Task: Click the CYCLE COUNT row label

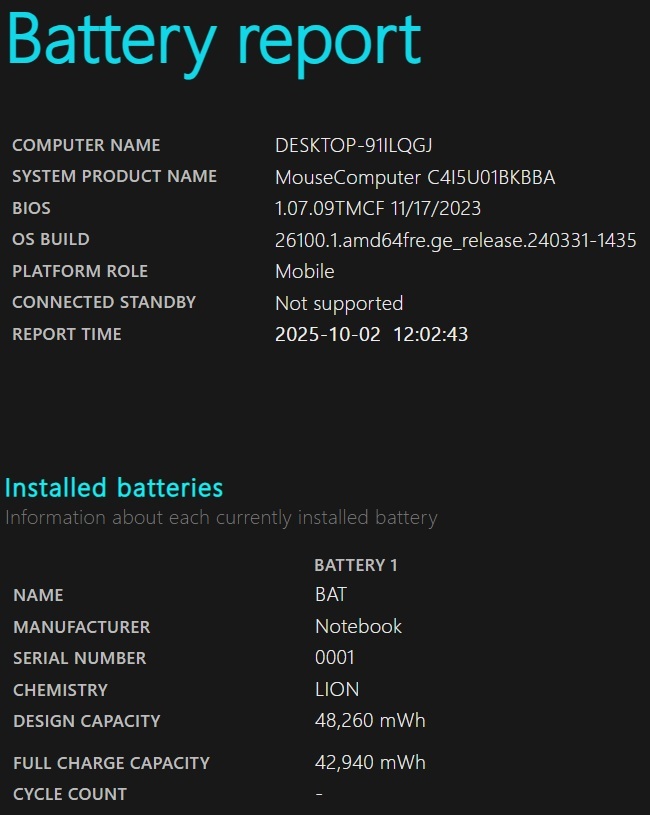Action: (x=70, y=794)
